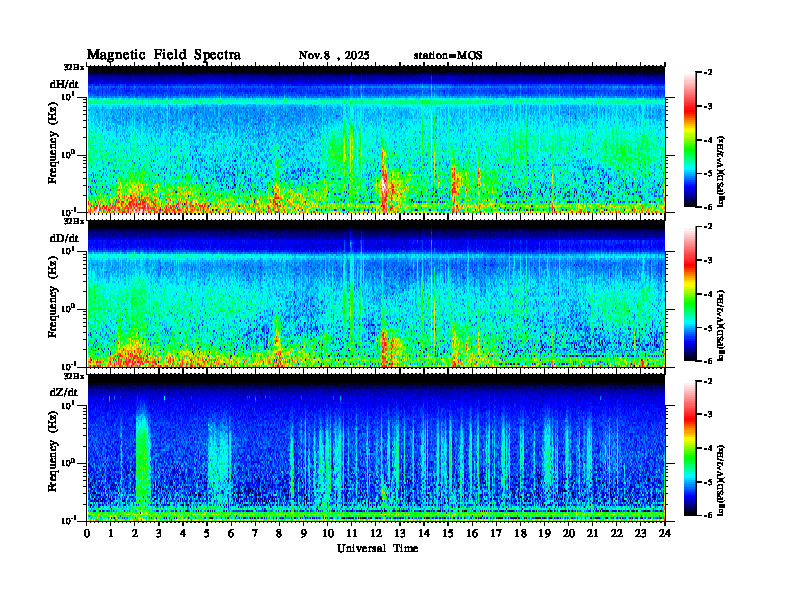This screenshot has width=792, height=612.
Task: Click the dZ/dt spectrogram plot area
Action: (x=376, y=447)
